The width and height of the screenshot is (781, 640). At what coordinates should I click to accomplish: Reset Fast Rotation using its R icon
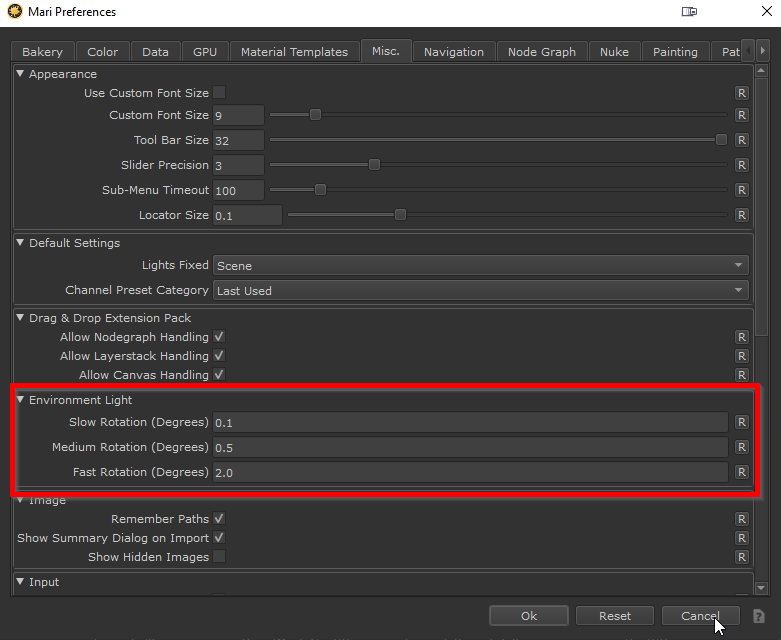click(x=741, y=472)
